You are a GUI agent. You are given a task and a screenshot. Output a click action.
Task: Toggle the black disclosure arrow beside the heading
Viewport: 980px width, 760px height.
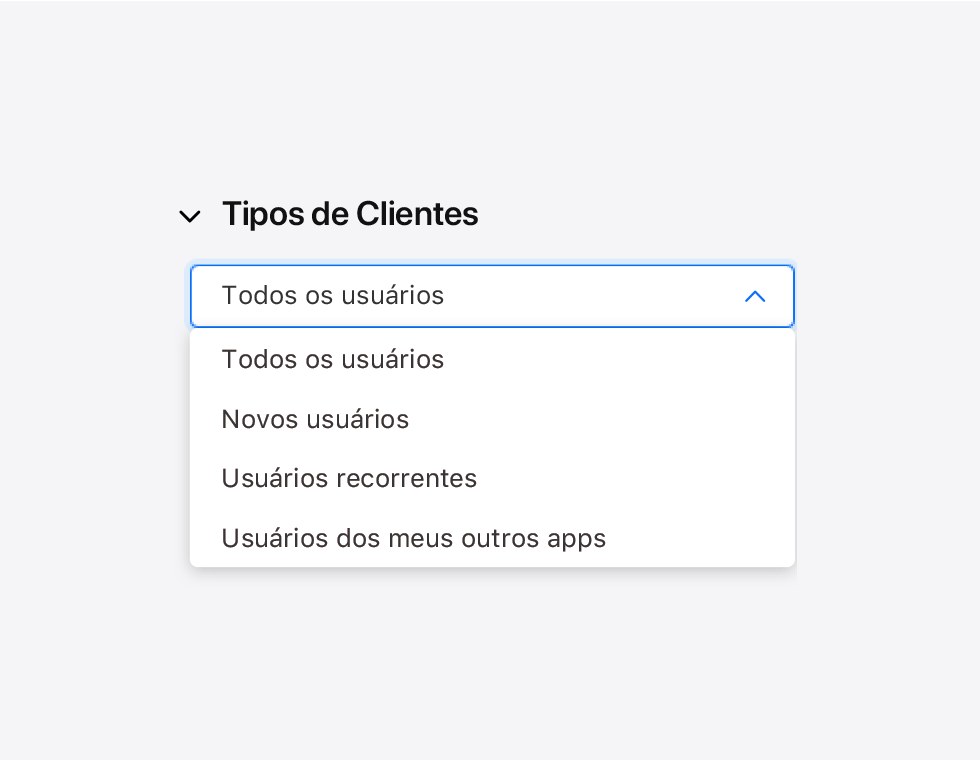[189, 216]
